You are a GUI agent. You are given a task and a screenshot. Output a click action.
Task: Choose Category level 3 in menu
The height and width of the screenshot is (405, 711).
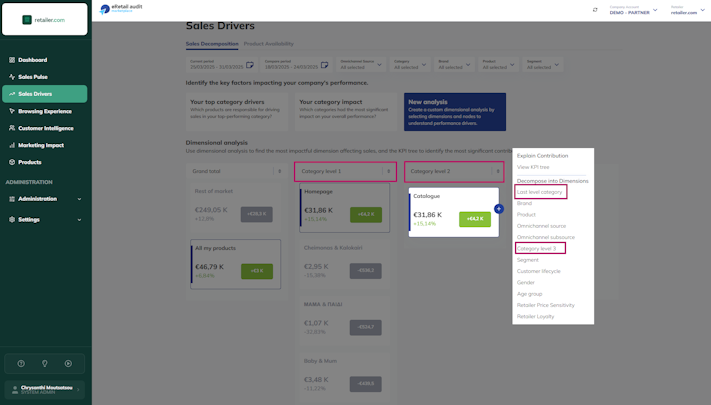coord(536,249)
